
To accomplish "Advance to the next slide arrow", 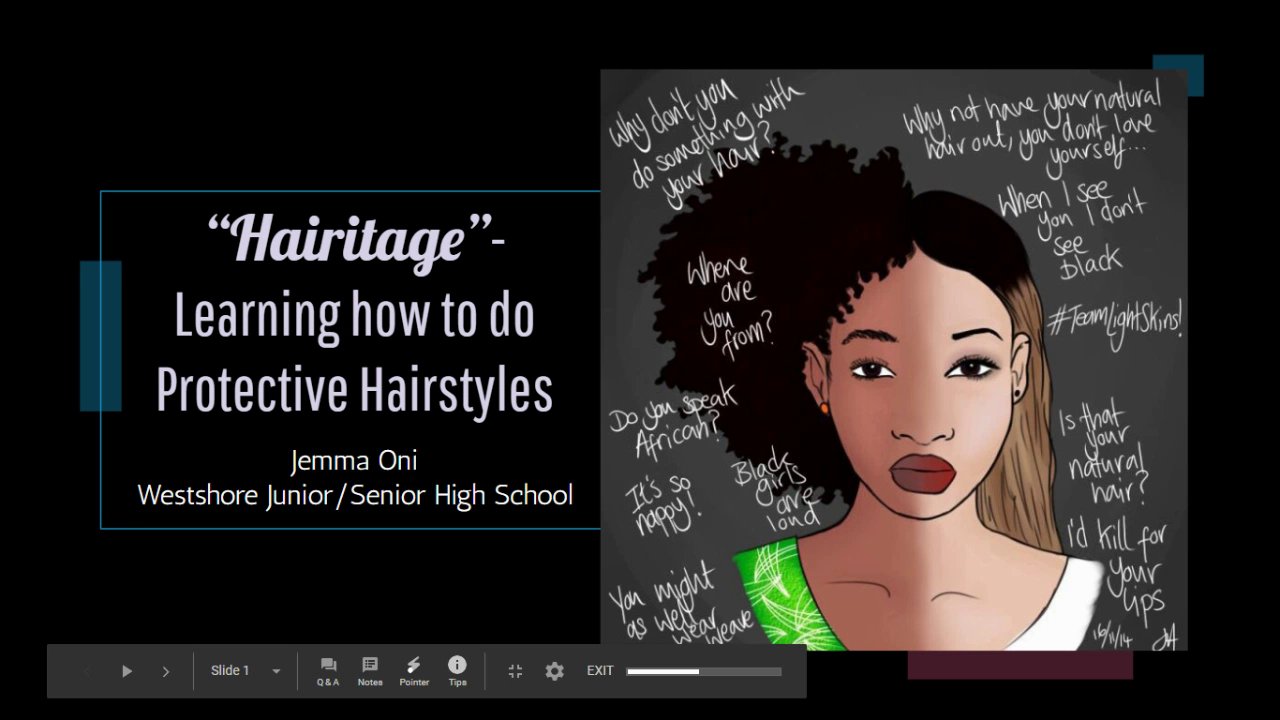I will pos(166,671).
